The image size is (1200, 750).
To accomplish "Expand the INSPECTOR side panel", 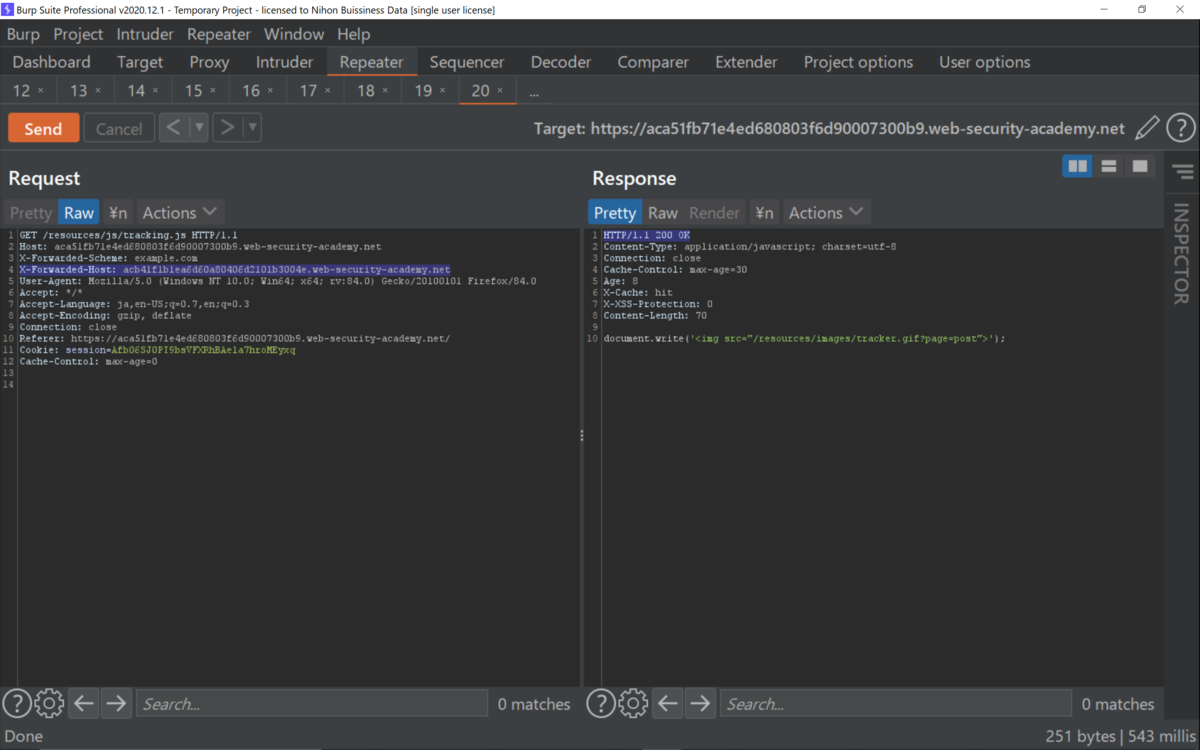I will (x=1182, y=254).
